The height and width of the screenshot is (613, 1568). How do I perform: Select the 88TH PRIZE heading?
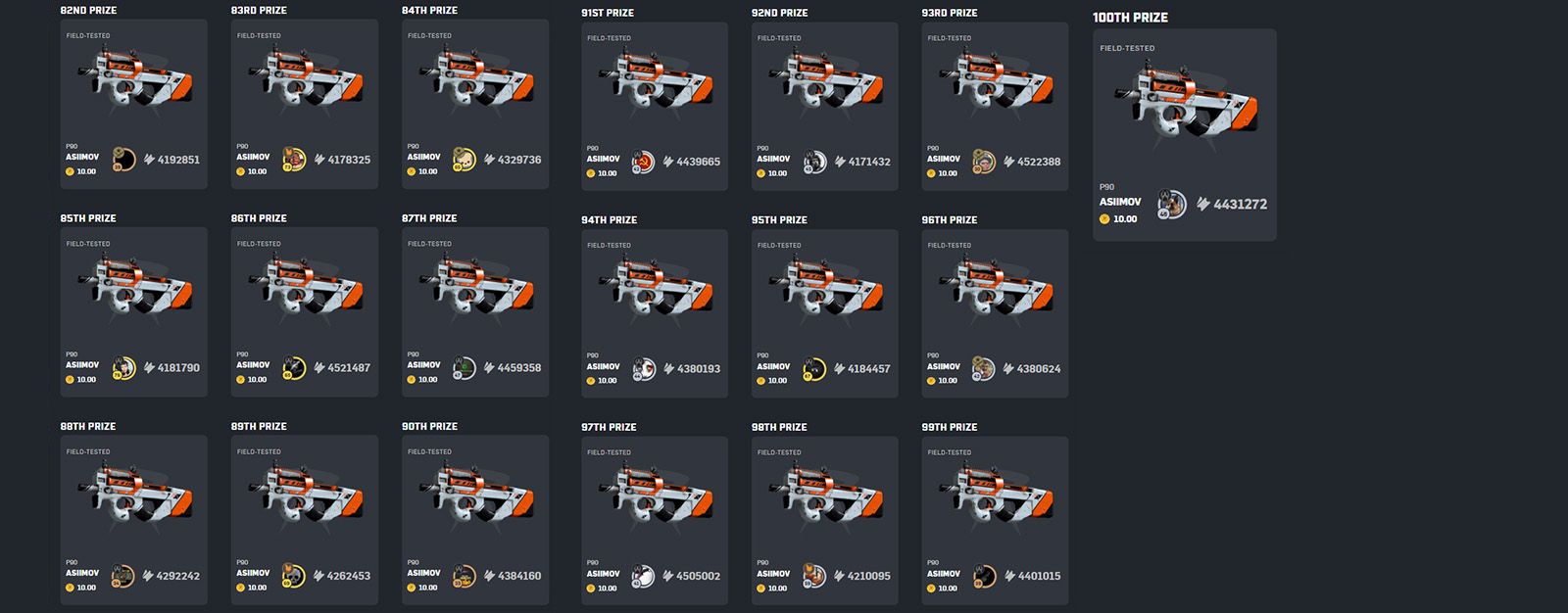coord(88,427)
